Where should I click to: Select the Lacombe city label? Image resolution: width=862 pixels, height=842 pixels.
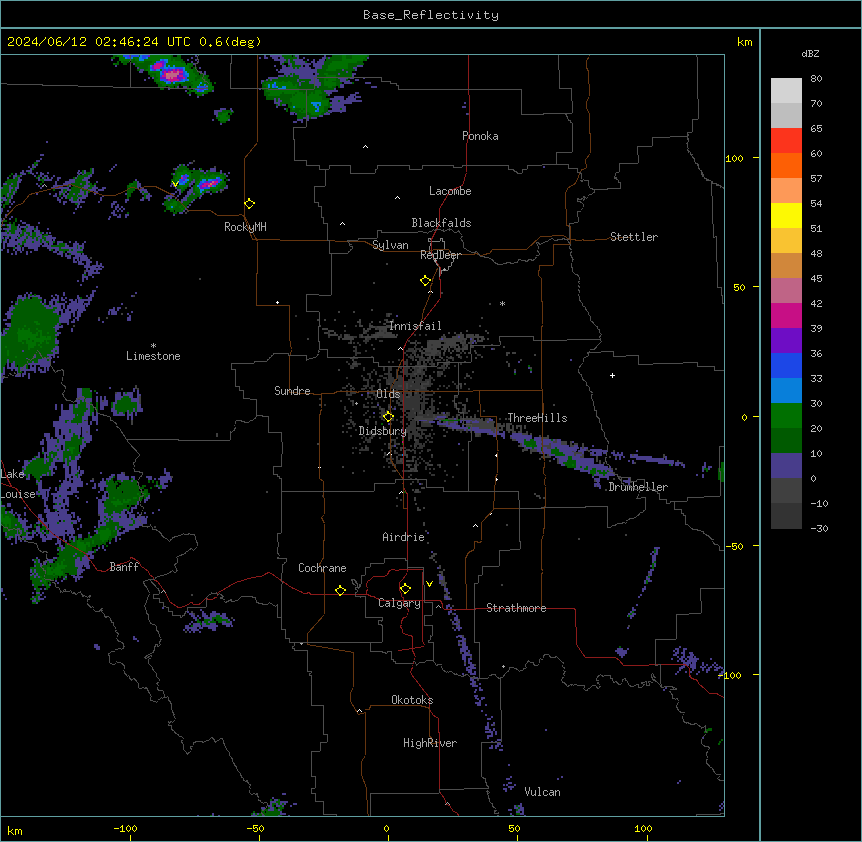(450, 191)
